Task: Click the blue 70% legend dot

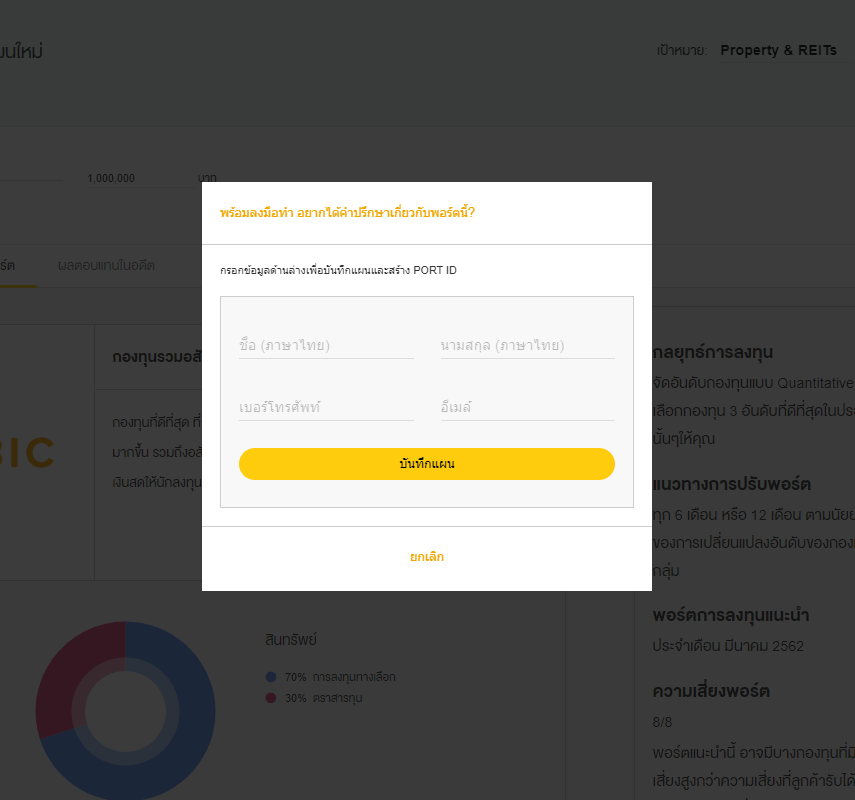Action: pyautogui.click(x=271, y=677)
